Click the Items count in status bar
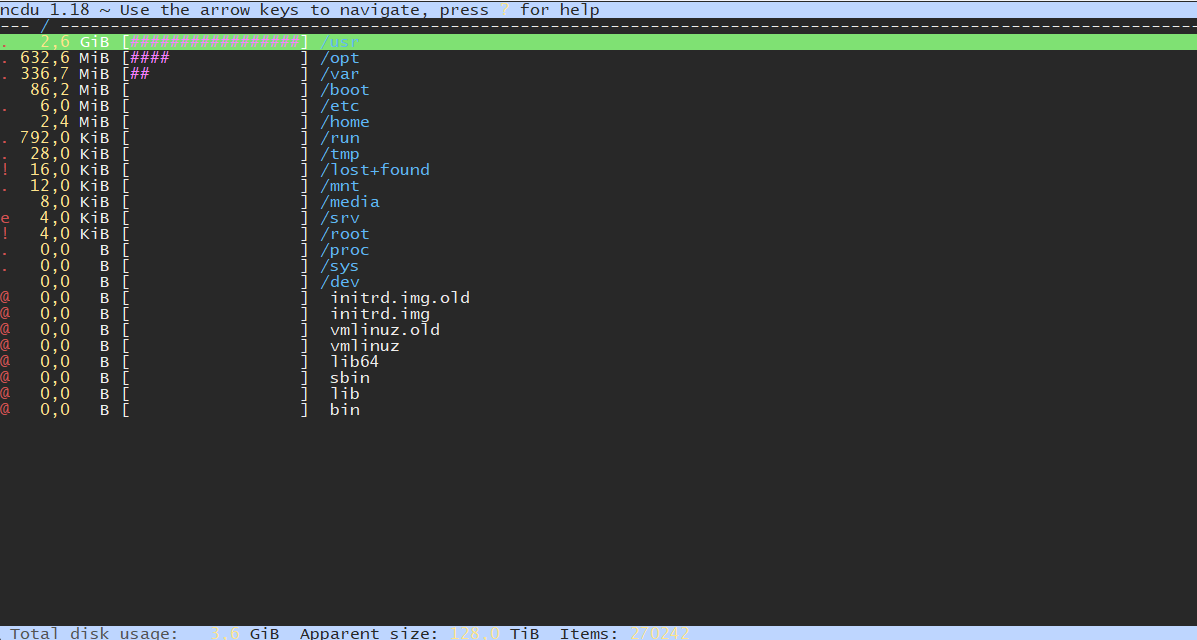The image size is (1197, 640). [659, 633]
